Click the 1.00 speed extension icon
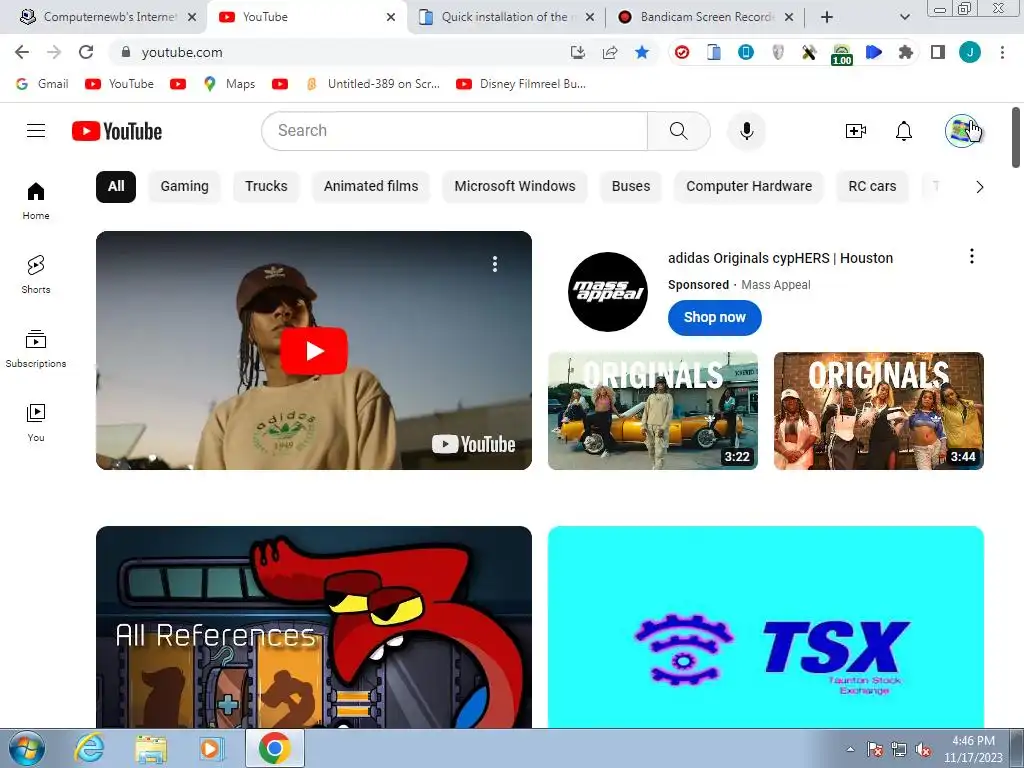1024x768 pixels. click(x=842, y=54)
